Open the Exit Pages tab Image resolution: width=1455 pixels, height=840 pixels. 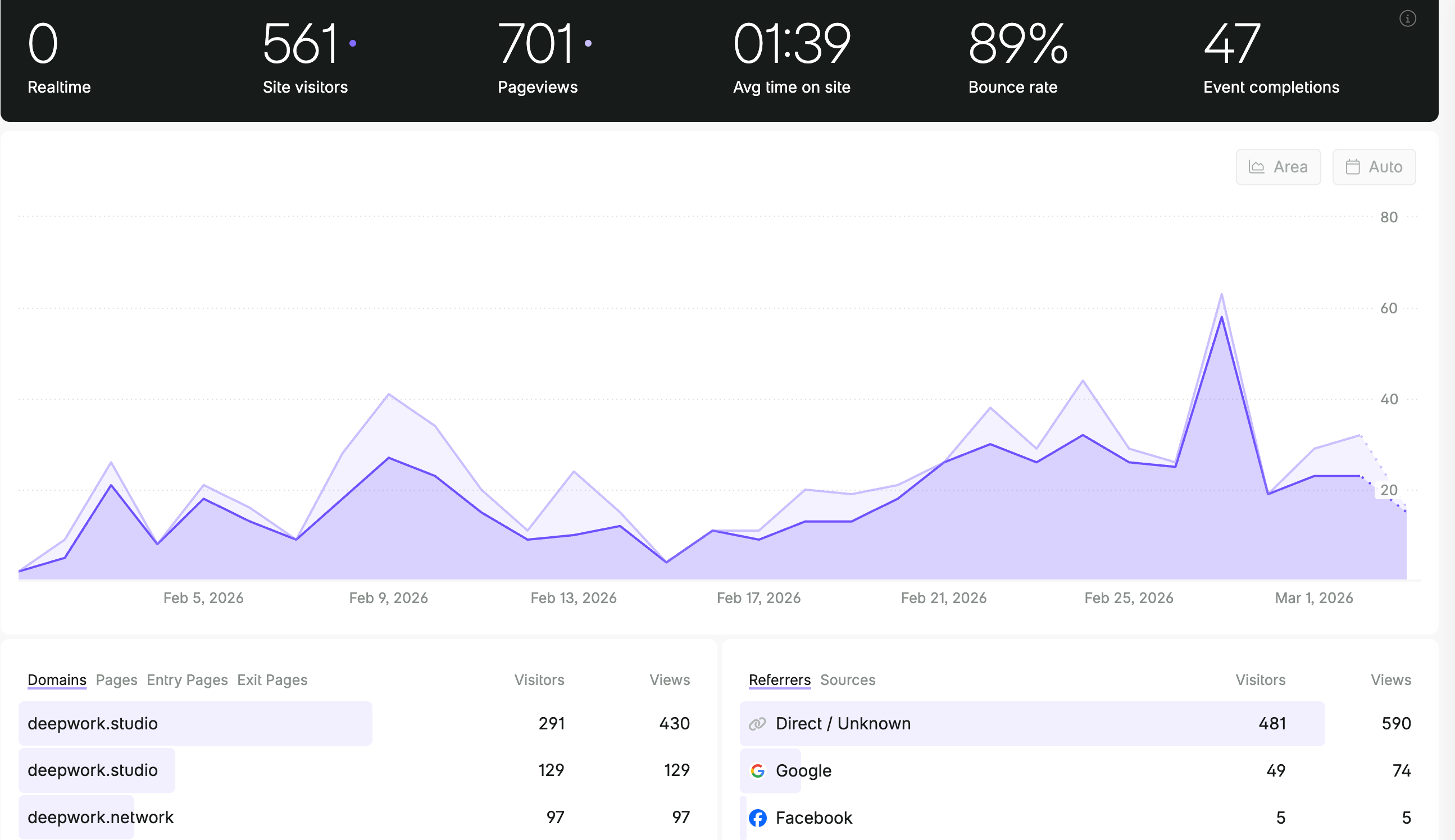coord(272,679)
